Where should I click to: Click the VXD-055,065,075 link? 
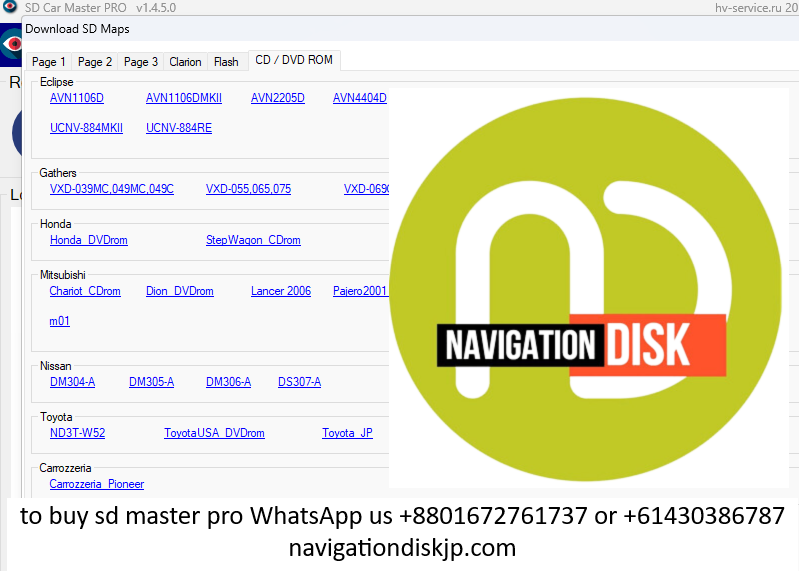click(249, 189)
